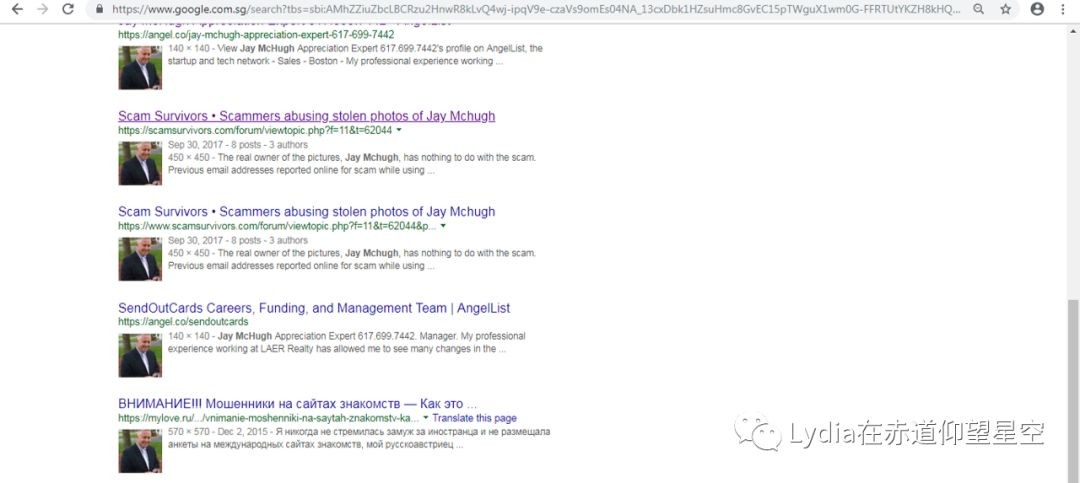This screenshot has height=483, width=1080.
Task: Expand dropdown arrow next to www.scamsurvivors.com URL
Action: [443, 226]
